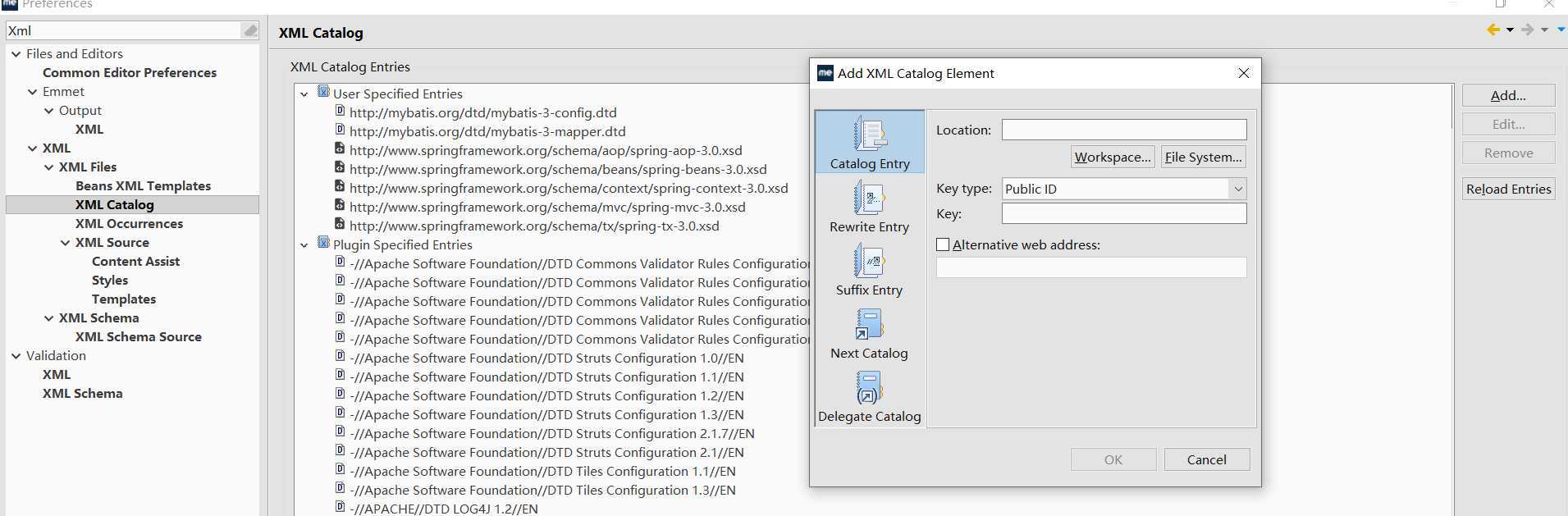Select Struts Configuration 1.2//EN entry
1568x516 pixels.
point(546,395)
